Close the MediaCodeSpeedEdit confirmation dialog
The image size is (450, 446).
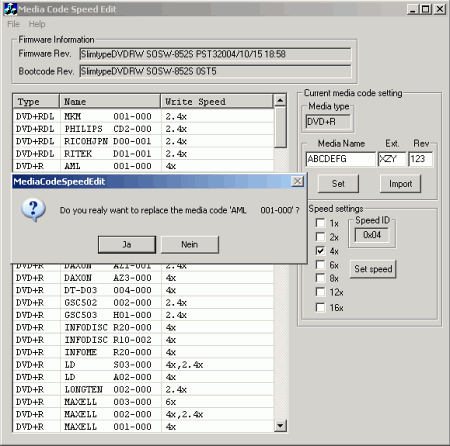point(297,181)
